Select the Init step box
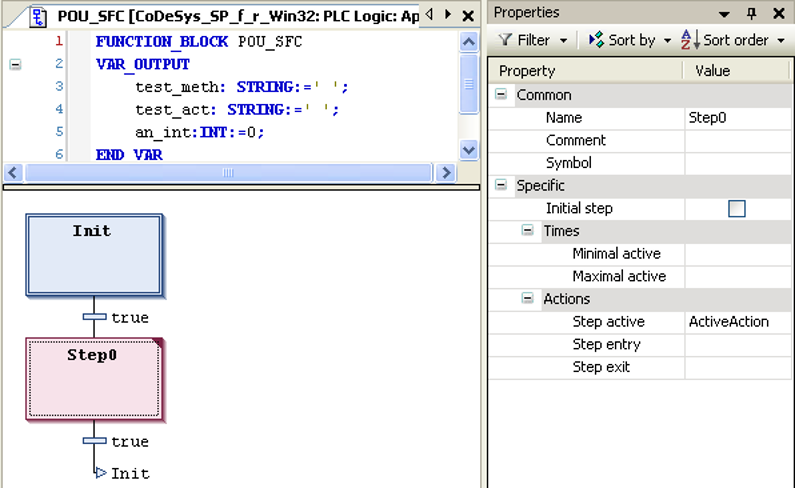Screen dimensions: 795x488 point(94,254)
